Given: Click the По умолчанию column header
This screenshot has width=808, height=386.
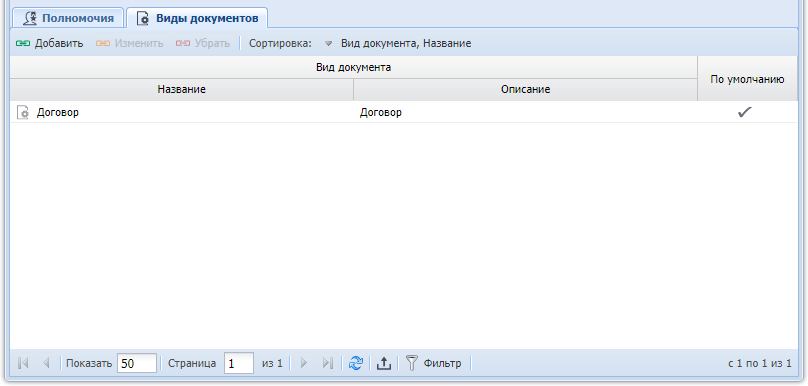Looking at the screenshot, I should (747, 79).
